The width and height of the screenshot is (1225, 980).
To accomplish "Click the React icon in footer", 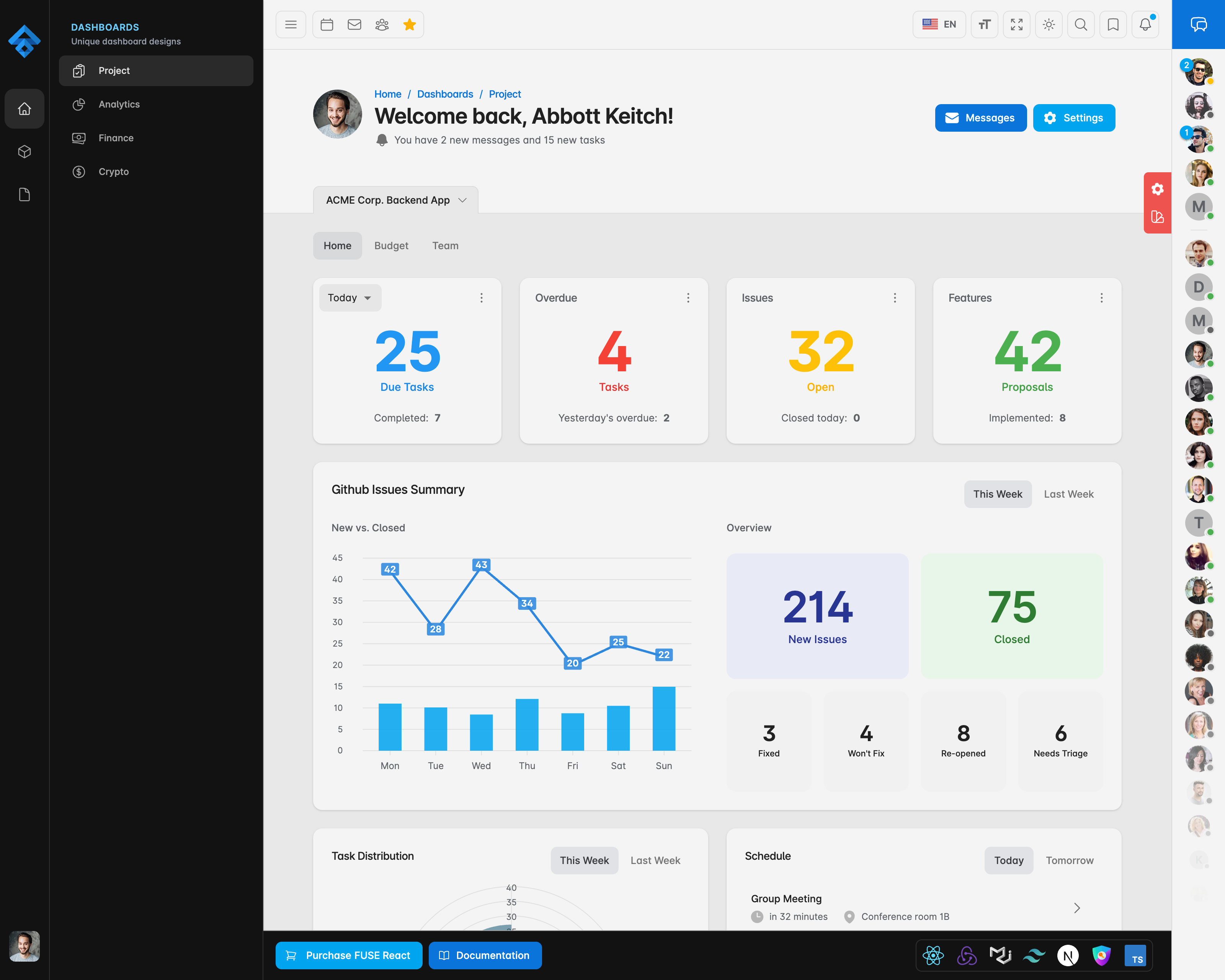I will click(x=933, y=955).
